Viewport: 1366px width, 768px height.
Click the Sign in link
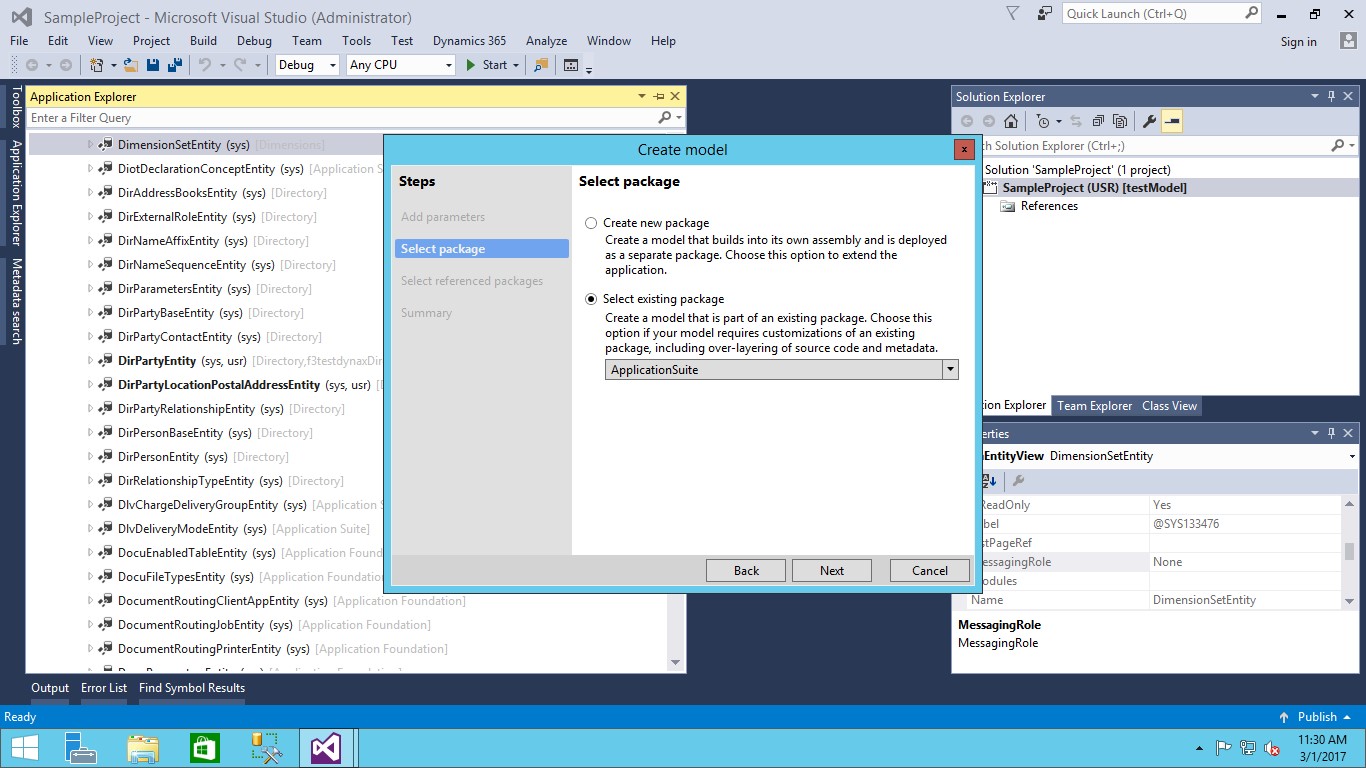(1298, 42)
